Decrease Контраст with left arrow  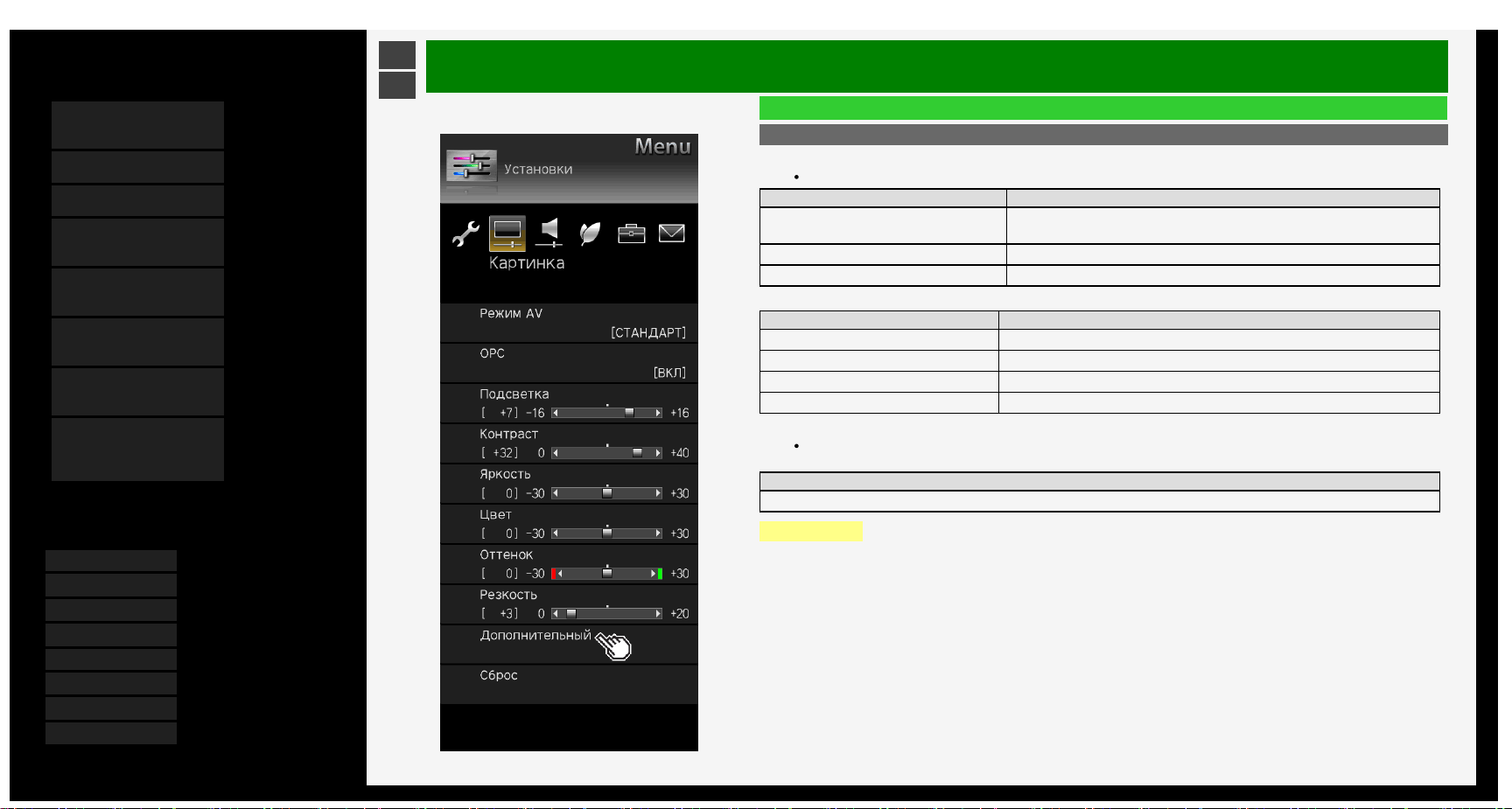[556, 453]
